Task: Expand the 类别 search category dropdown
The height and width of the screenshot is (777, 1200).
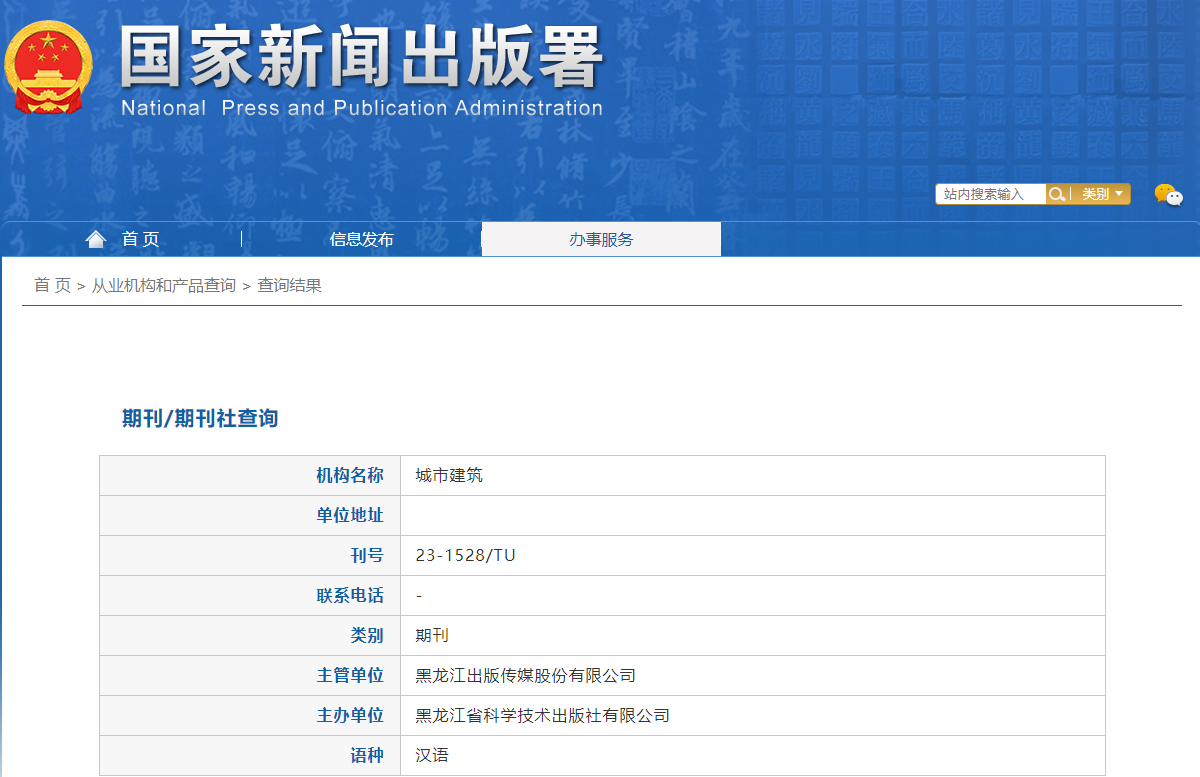Action: 1102,194
